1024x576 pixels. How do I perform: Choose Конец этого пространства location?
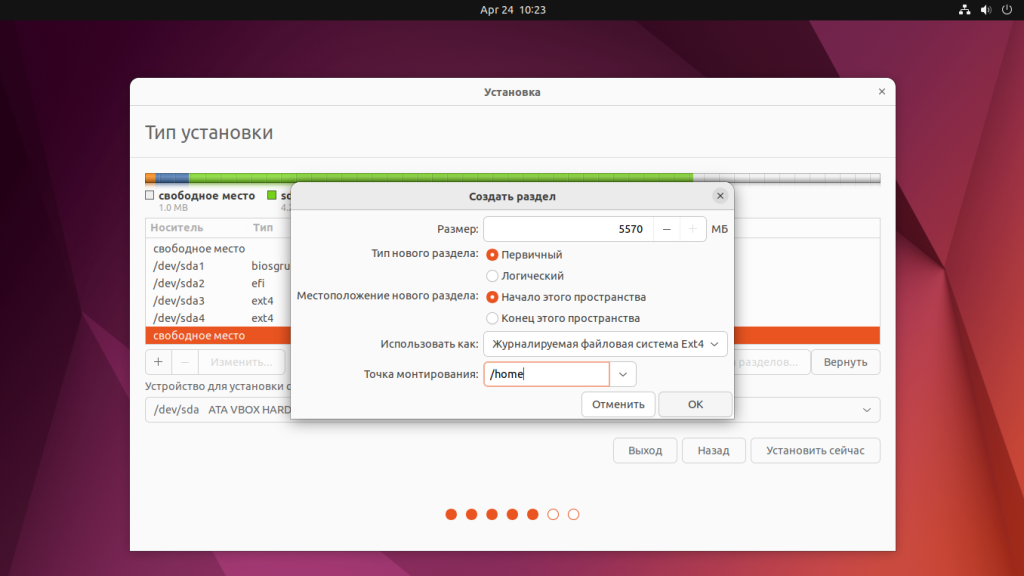pyautogui.click(x=492, y=318)
